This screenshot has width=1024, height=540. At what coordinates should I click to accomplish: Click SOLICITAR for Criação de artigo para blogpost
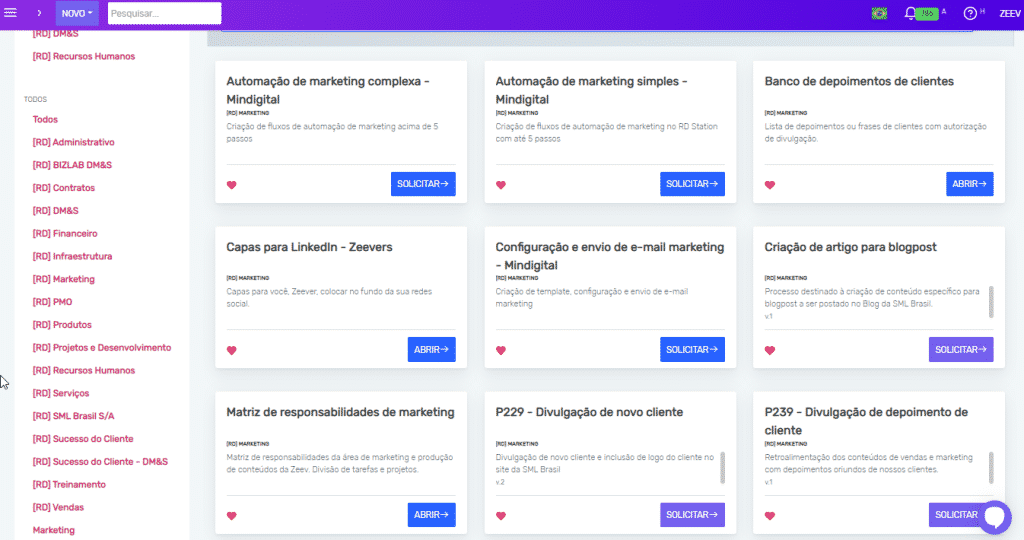click(961, 349)
